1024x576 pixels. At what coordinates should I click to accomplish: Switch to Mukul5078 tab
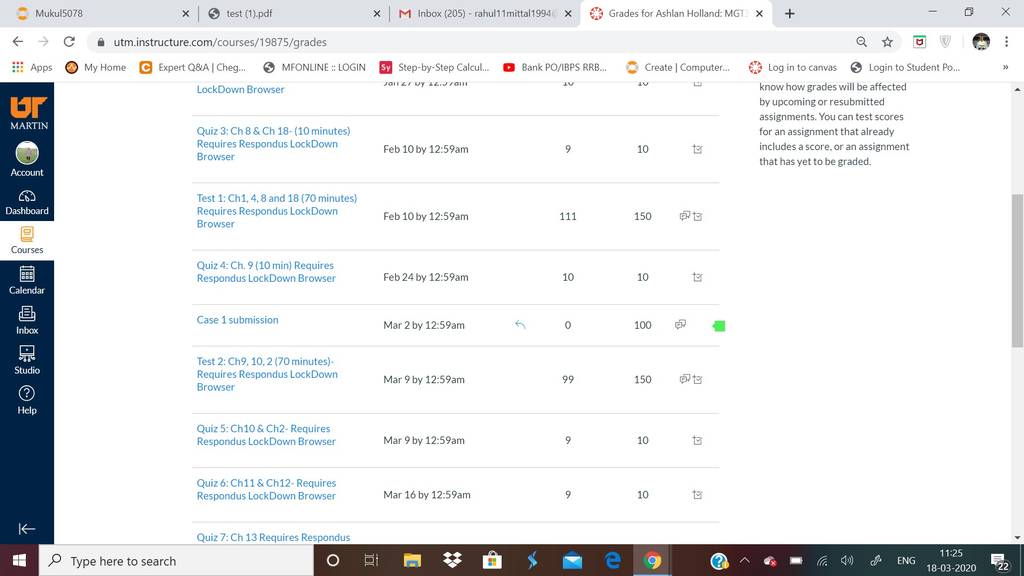(x=104, y=13)
